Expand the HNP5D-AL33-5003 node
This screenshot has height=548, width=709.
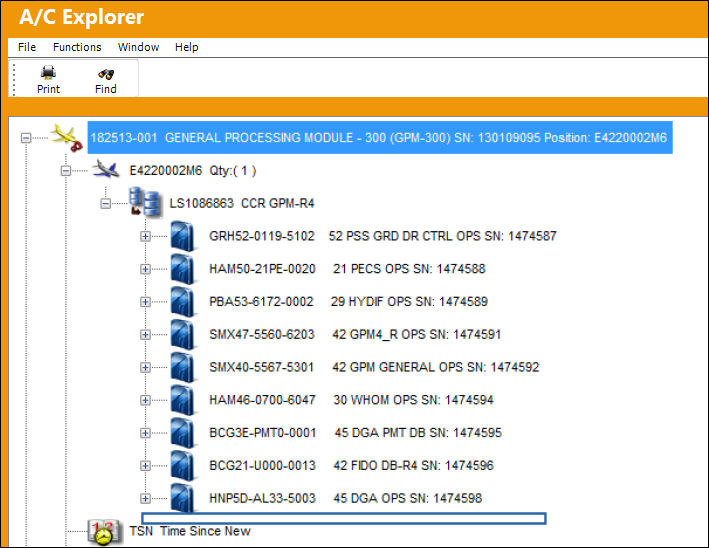[145, 498]
